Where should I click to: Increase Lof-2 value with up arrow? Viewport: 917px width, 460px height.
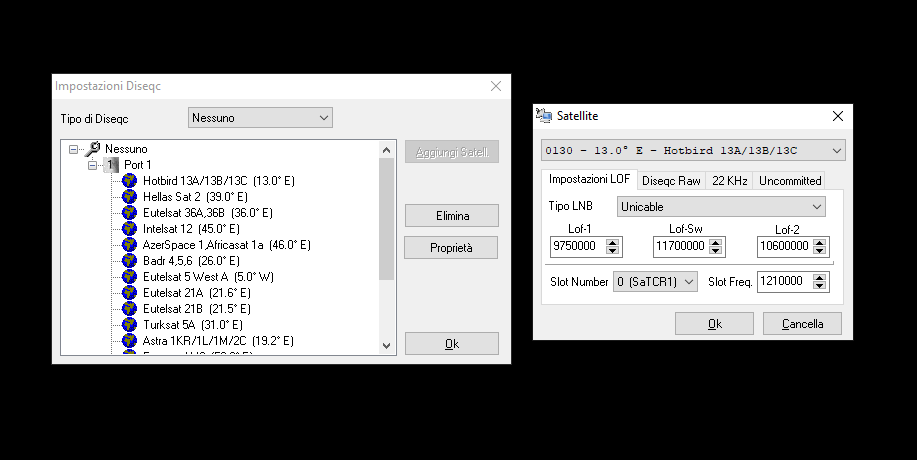tap(819, 243)
